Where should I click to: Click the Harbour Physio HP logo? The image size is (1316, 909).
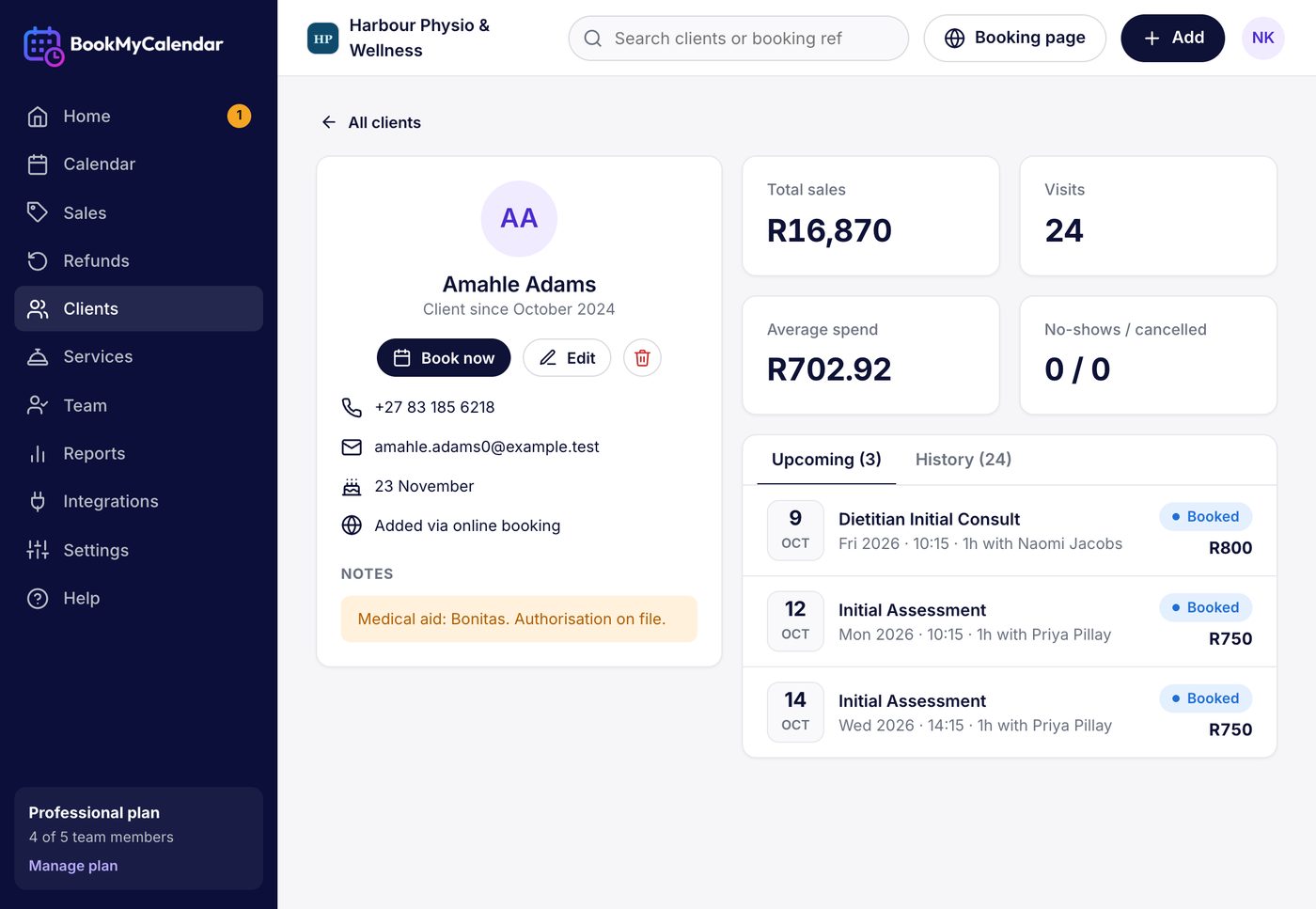[x=322, y=39]
